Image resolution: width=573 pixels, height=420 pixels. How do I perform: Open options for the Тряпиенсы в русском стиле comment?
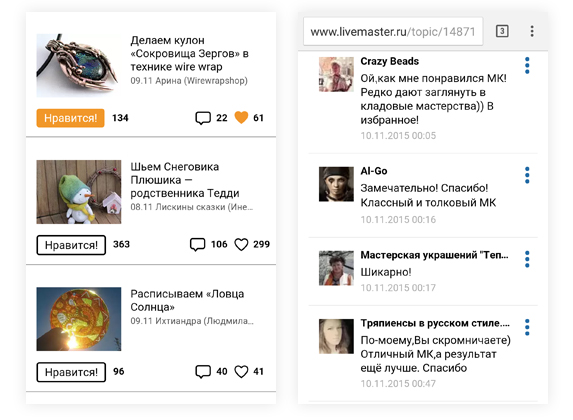click(527, 327)
